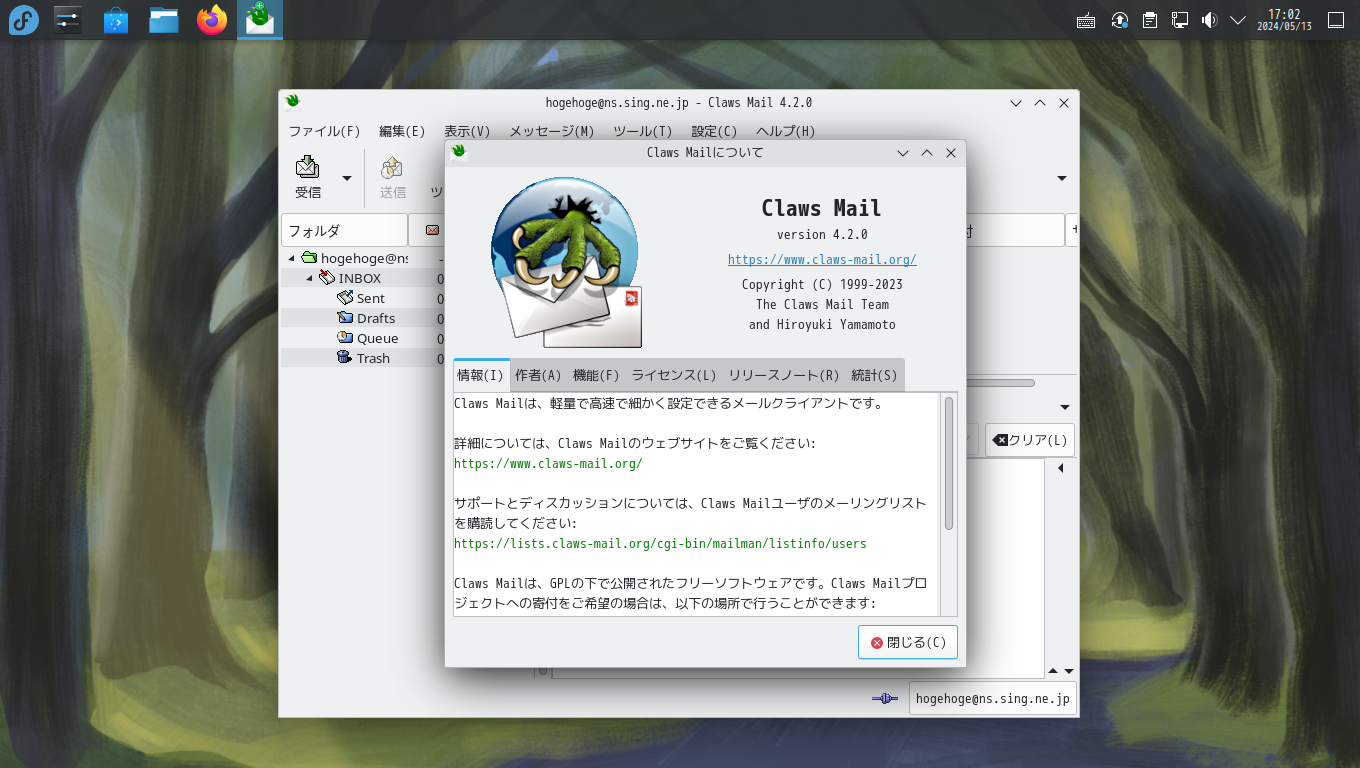
Task: Expand the hidden system tray icons arrow
Action: coord(1238,20)
